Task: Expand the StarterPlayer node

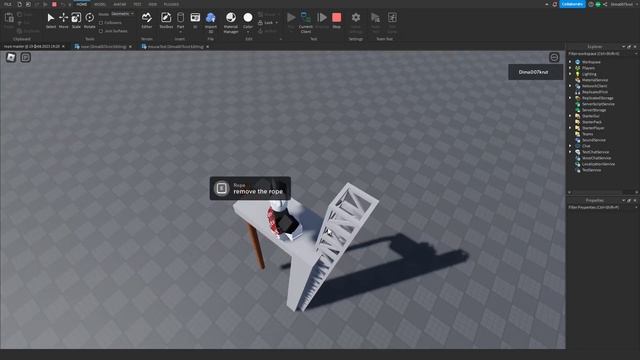Action: [570, 128]
